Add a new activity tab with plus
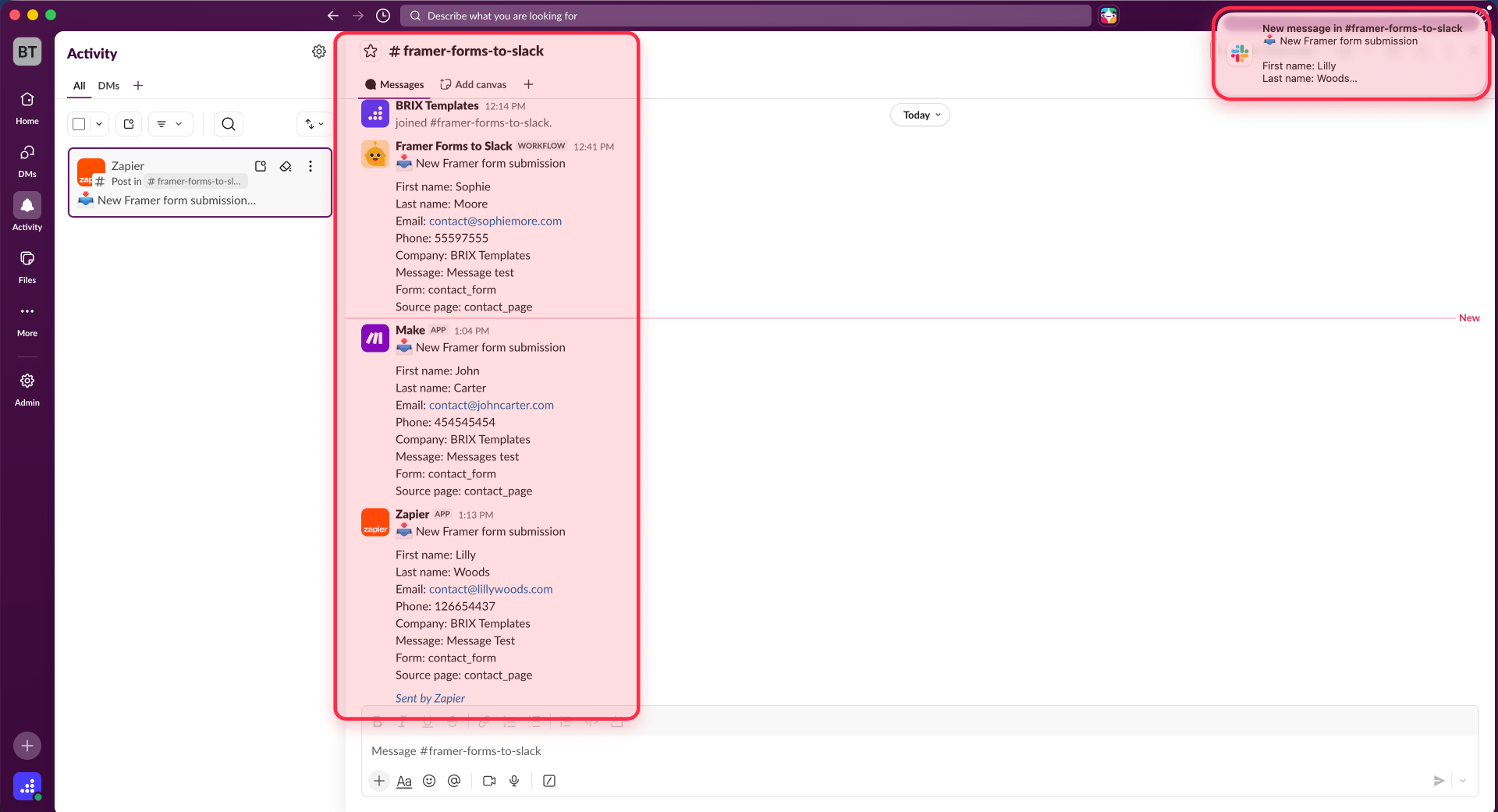The width and height of the screenshot is (1498, 812). click(x=138, y=86)
